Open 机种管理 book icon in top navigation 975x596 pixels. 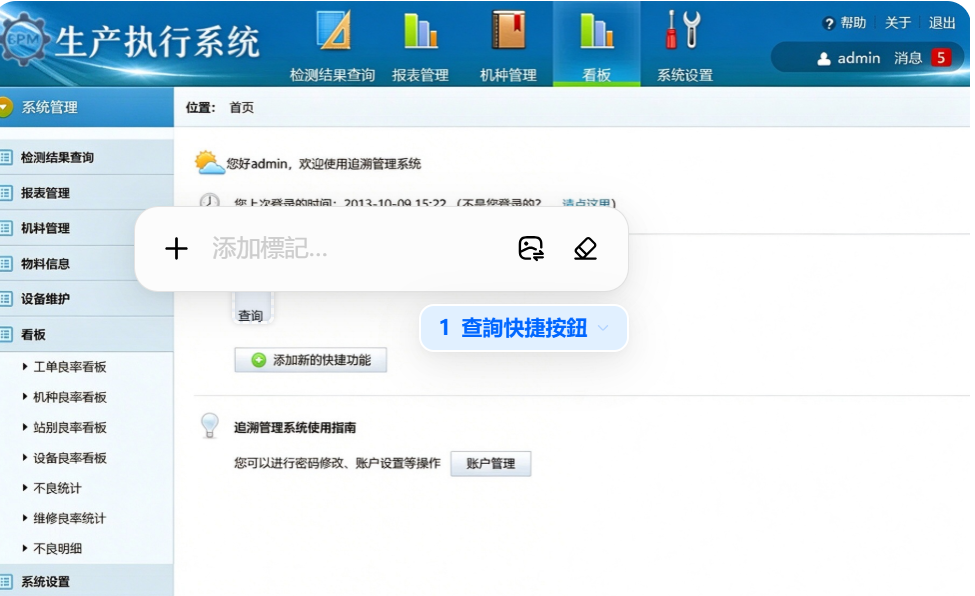(x=509, y=30)
